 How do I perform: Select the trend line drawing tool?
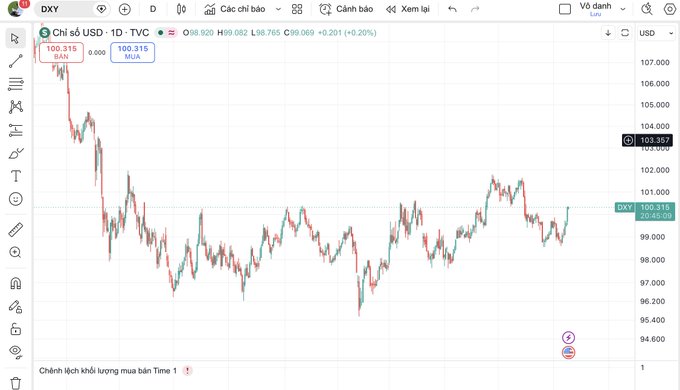click(x=16, y=61)
